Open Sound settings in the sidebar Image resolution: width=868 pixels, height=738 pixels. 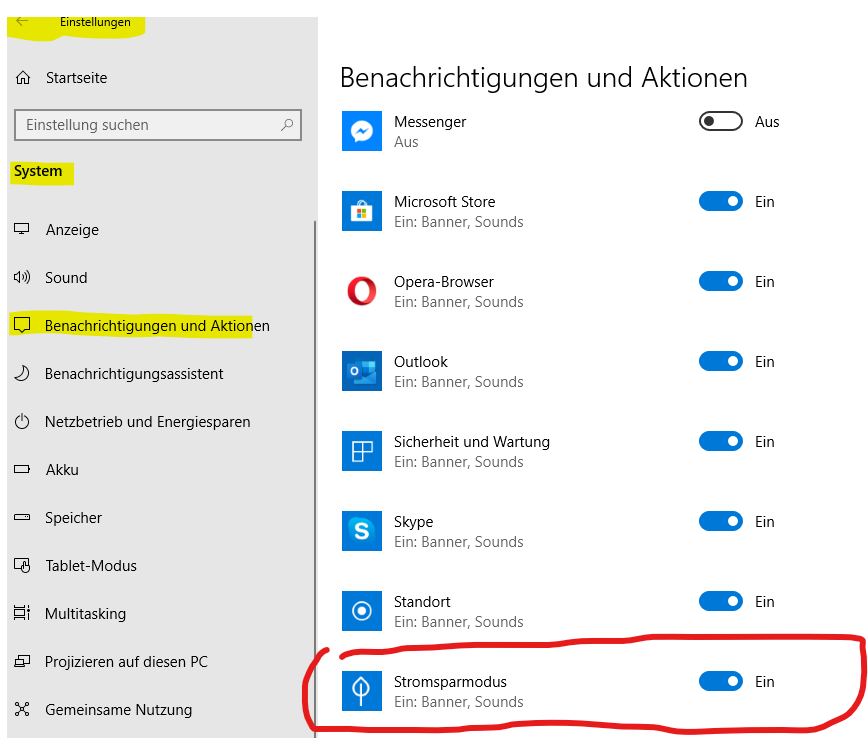pyautogui.click(x=66, y=277)
